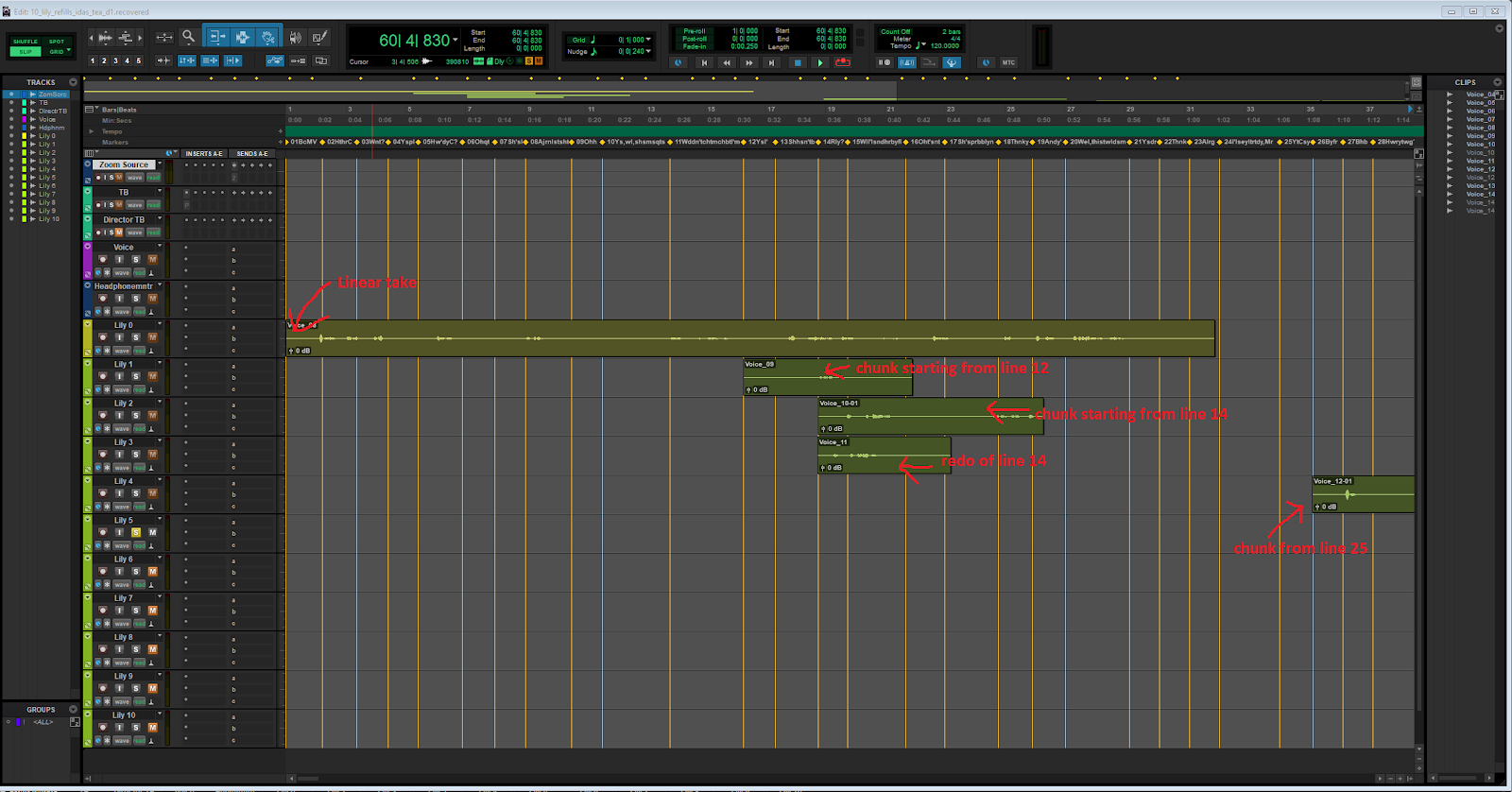1512x792 pixels.
Task: Click the Fast Forward transport button
Action: (749, 62)
